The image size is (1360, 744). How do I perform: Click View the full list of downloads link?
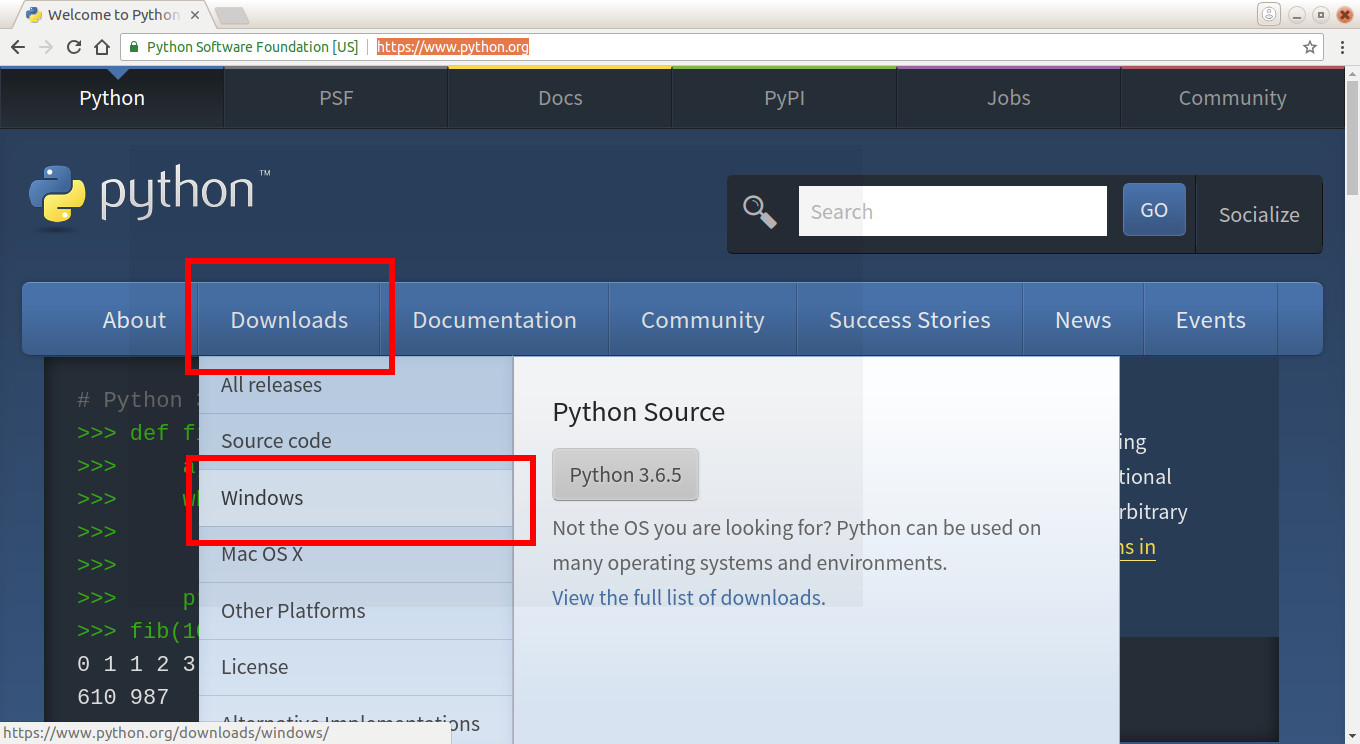[x=689, y=598]
